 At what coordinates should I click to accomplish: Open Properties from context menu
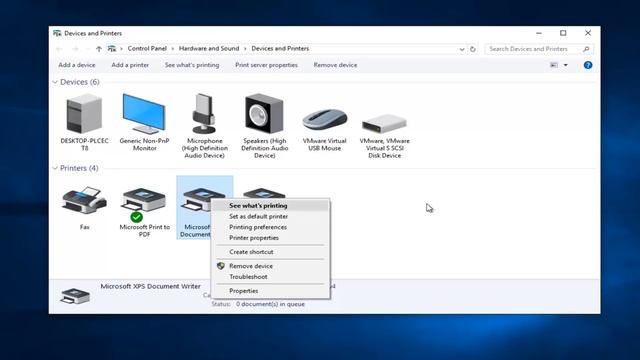[270, 291]
